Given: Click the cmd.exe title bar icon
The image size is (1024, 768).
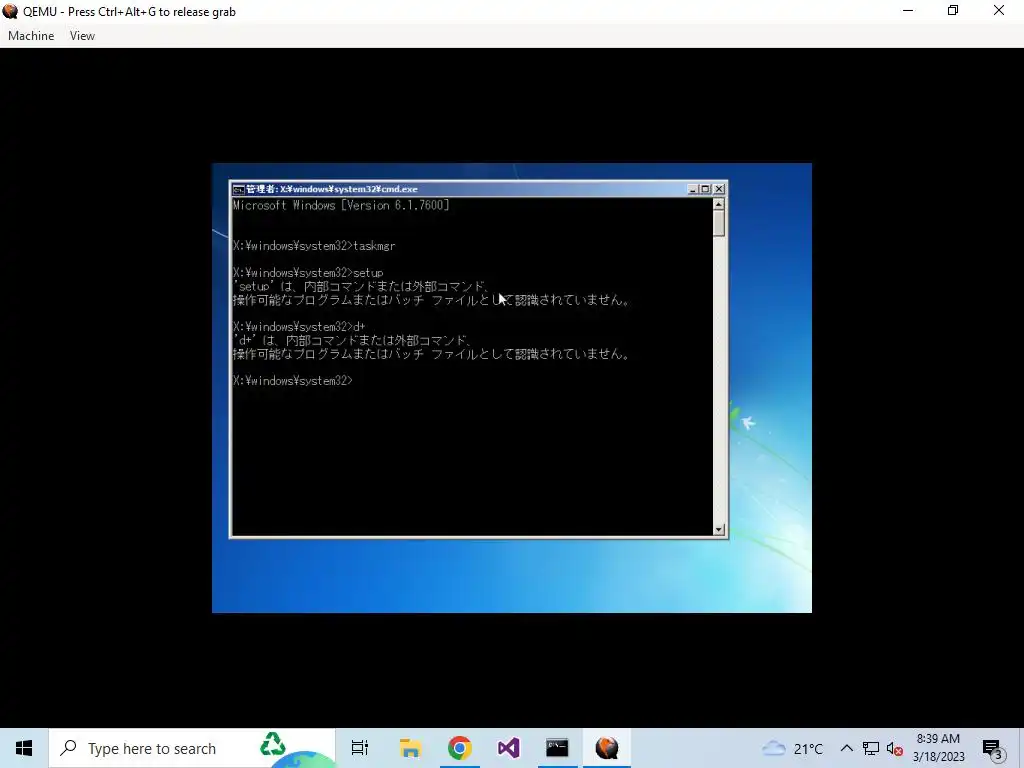Looking at the screenshot, I should point(238,189).
